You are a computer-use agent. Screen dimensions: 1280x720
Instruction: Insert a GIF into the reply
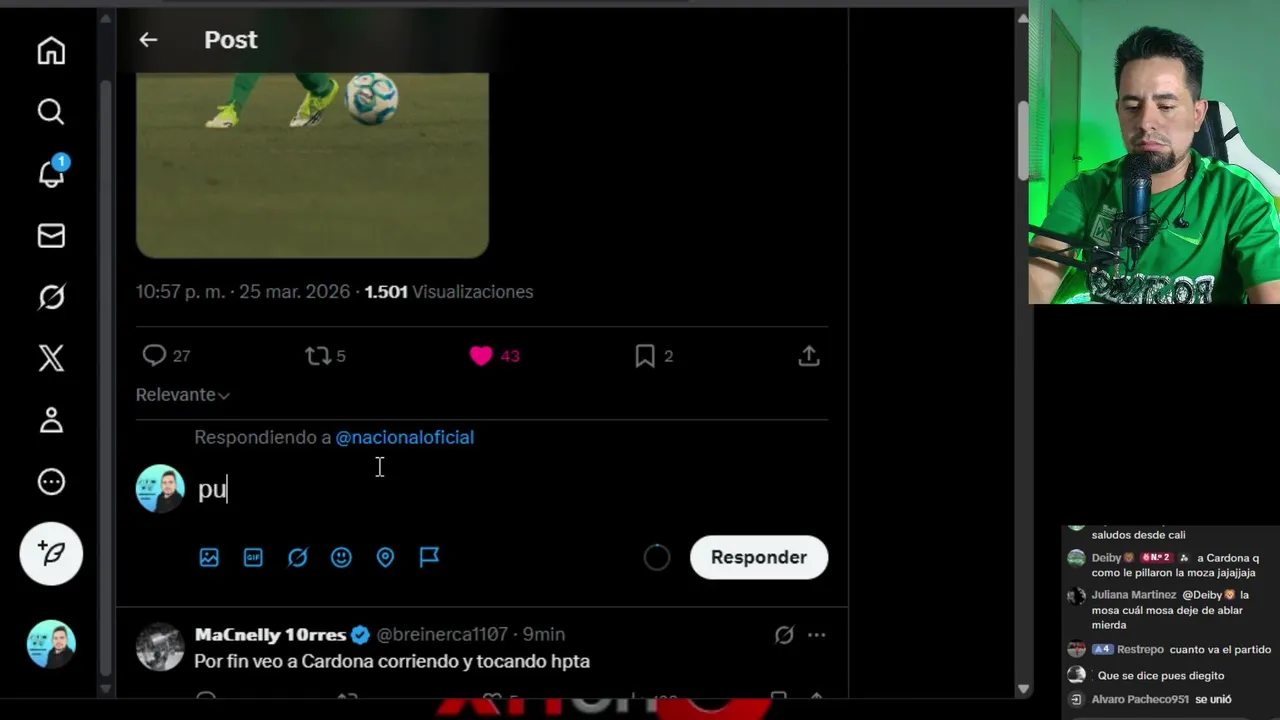(253, 557)
